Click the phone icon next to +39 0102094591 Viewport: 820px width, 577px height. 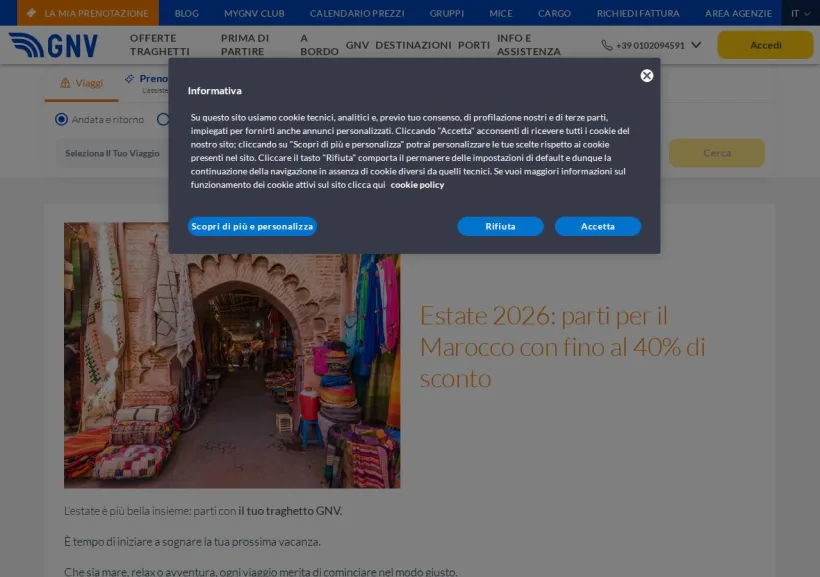tap(607, 46)
